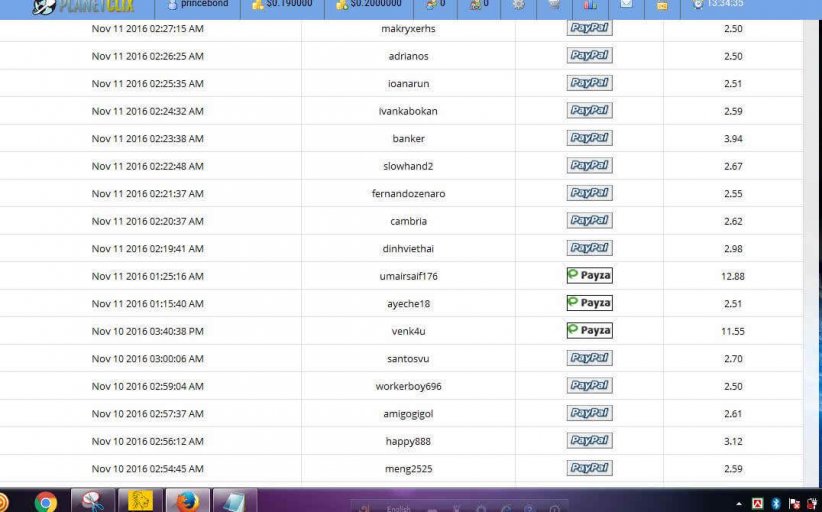This screenshot has height=512, width=822.
Task: Open the white envelope messages icon
Action: 626,5
